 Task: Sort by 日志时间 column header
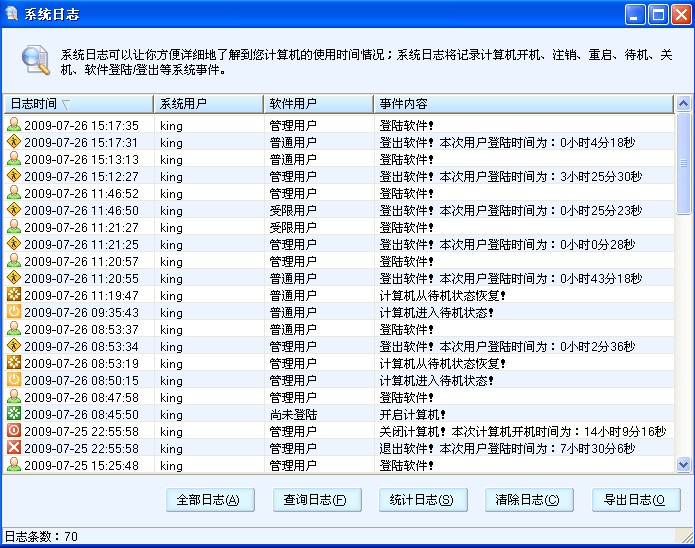click(x=78, y=104)
